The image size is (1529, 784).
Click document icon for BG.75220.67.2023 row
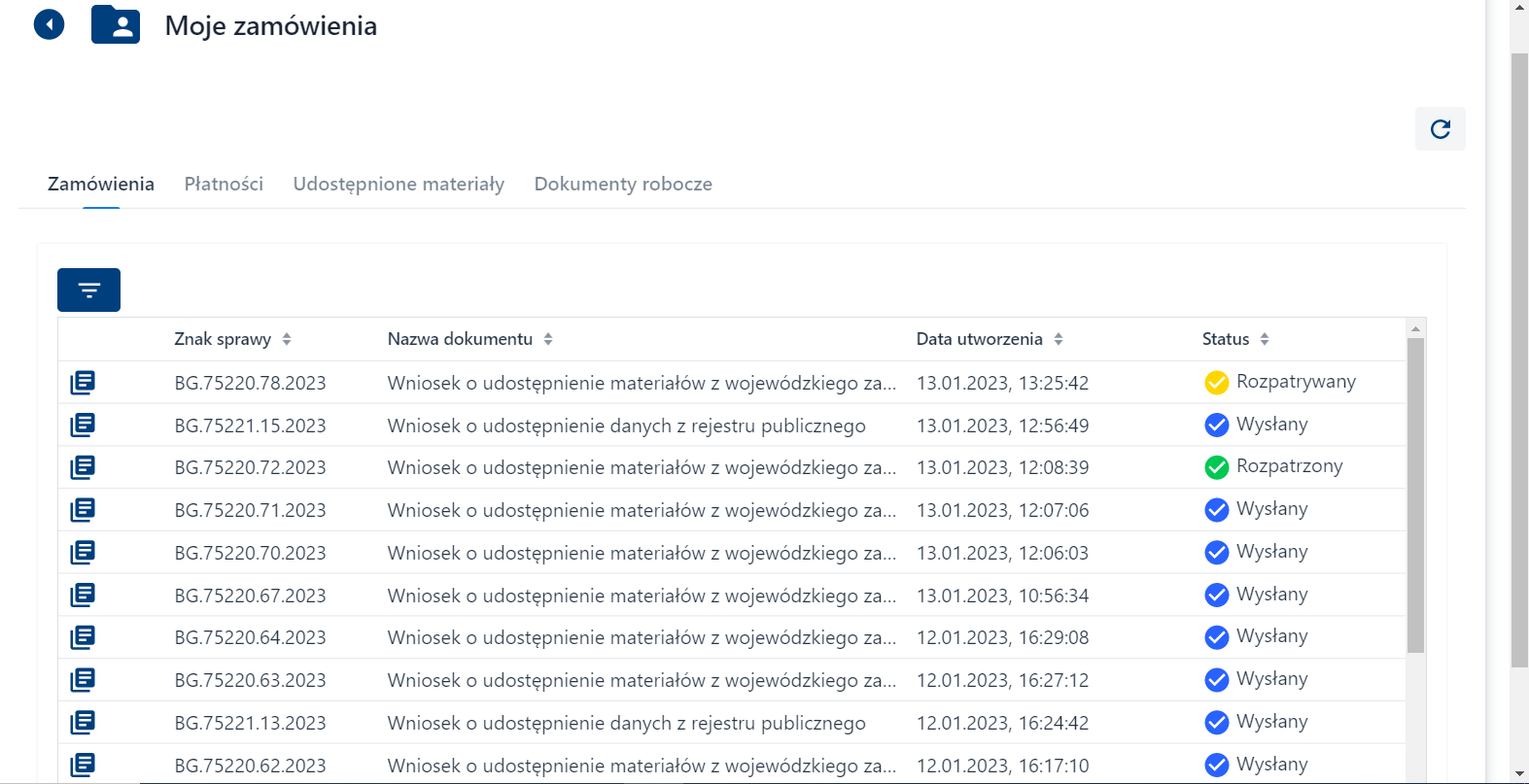coord(83,595)
